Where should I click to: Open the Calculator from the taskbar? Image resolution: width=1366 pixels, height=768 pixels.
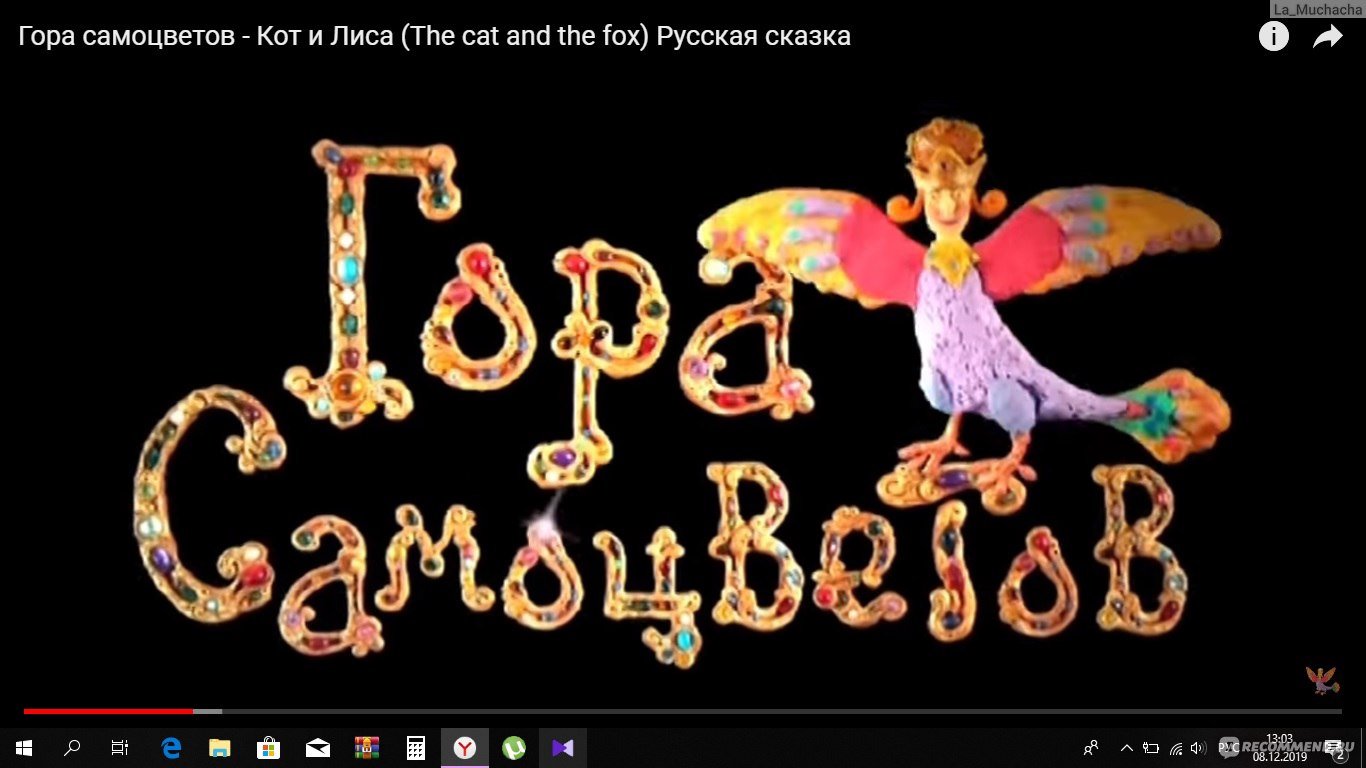[x=416, y=747]
